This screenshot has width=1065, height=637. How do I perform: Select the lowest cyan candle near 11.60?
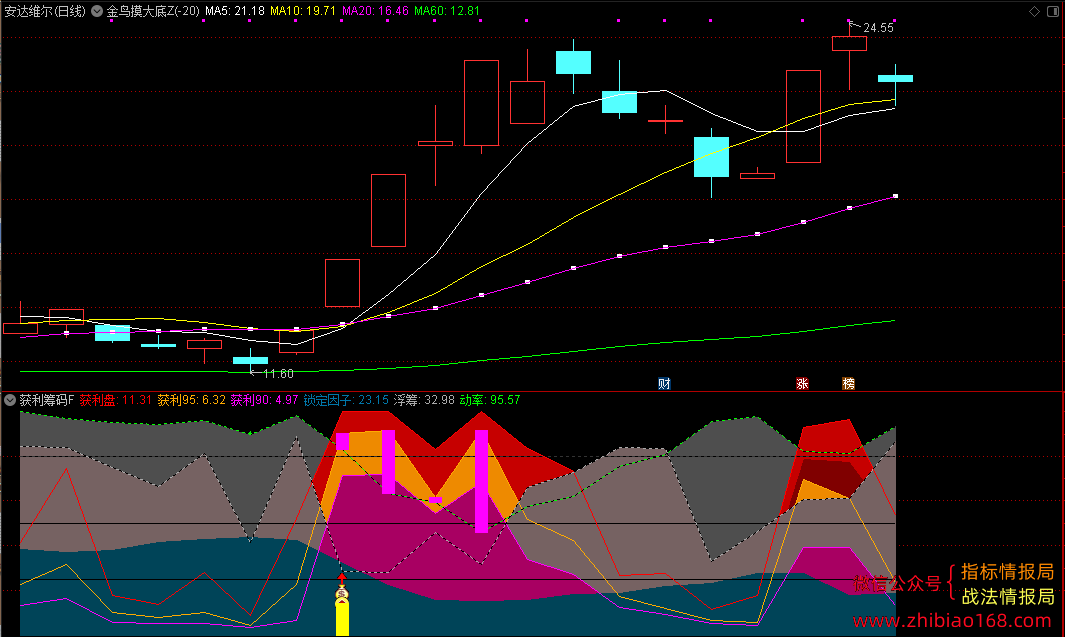[251, 359]
